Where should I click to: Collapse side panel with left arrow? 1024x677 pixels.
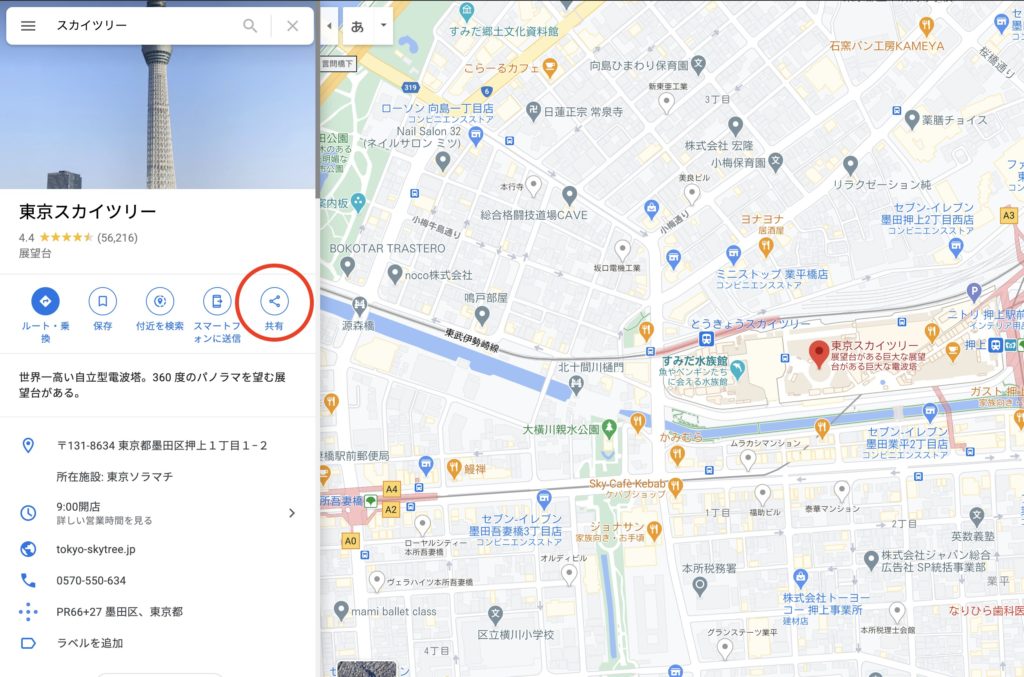click(x=329, y=26)
